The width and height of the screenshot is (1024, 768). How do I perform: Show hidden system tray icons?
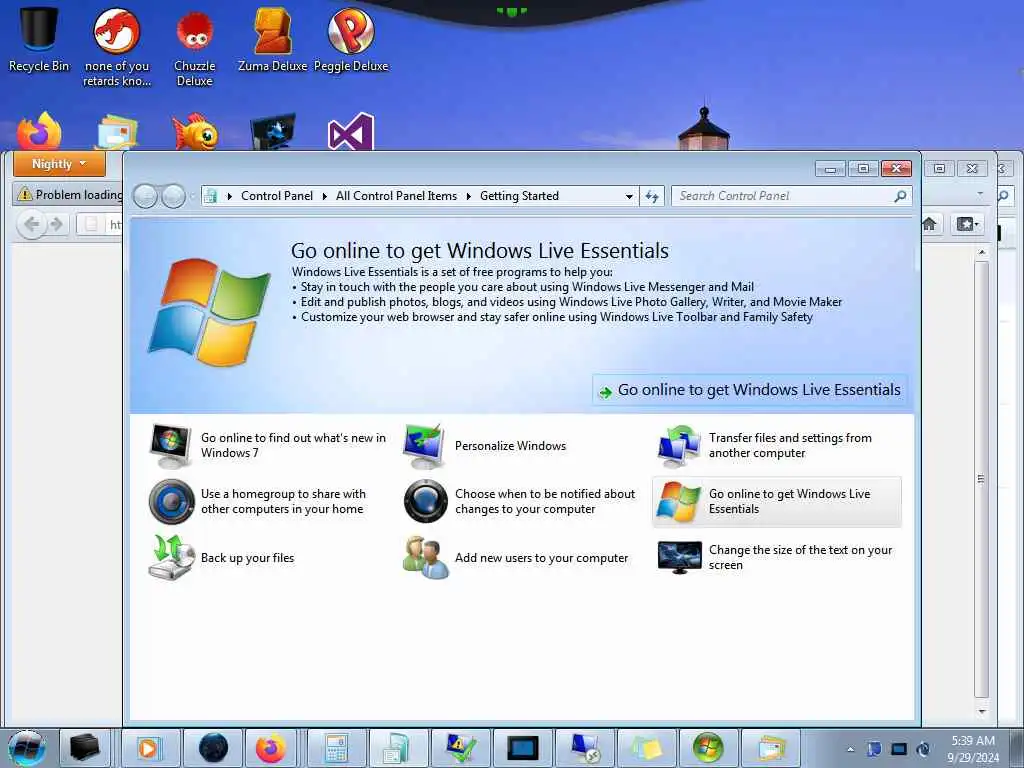(850, 750)
